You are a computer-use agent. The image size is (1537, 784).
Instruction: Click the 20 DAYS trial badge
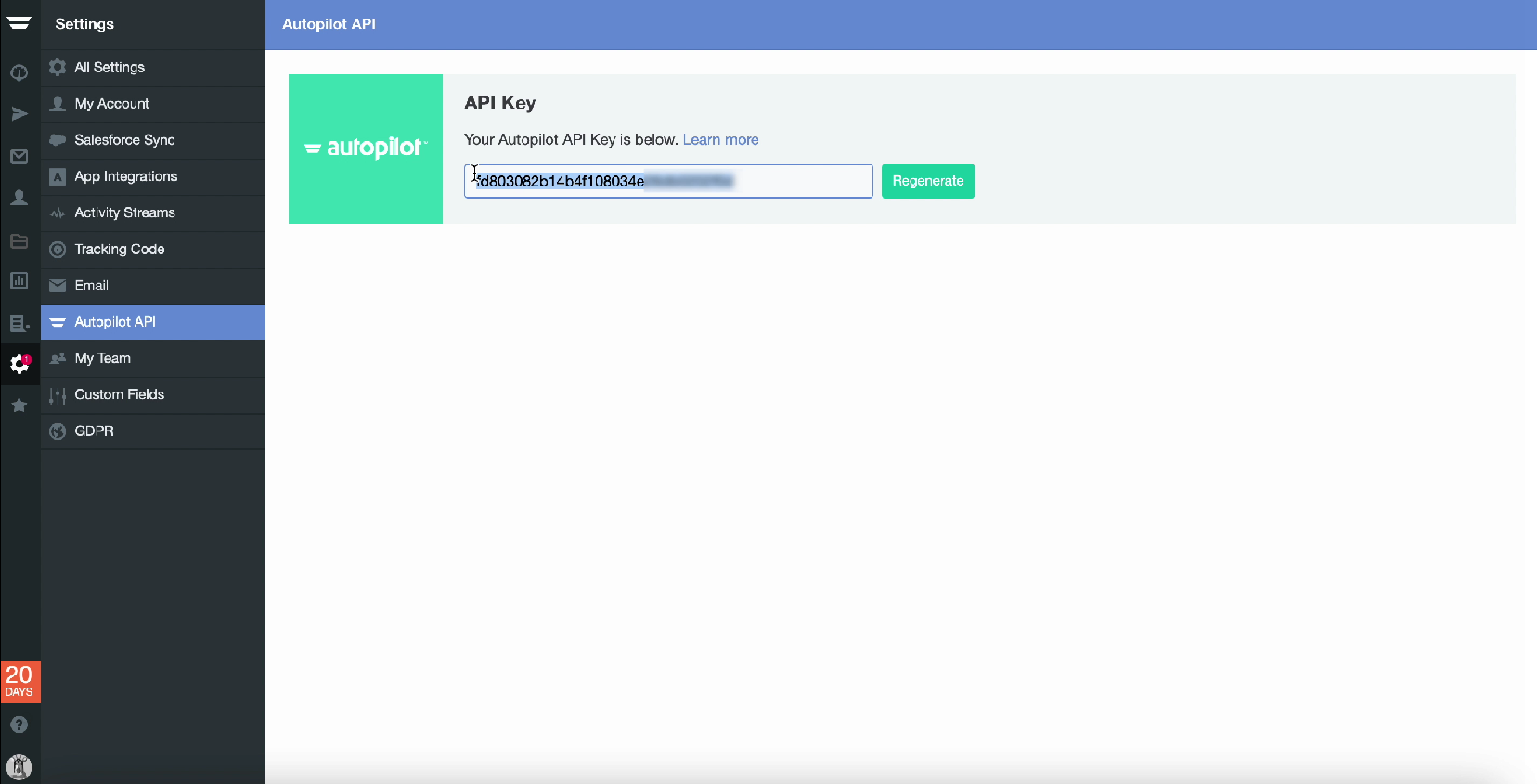pyautogui.click(x=19, y=681)
